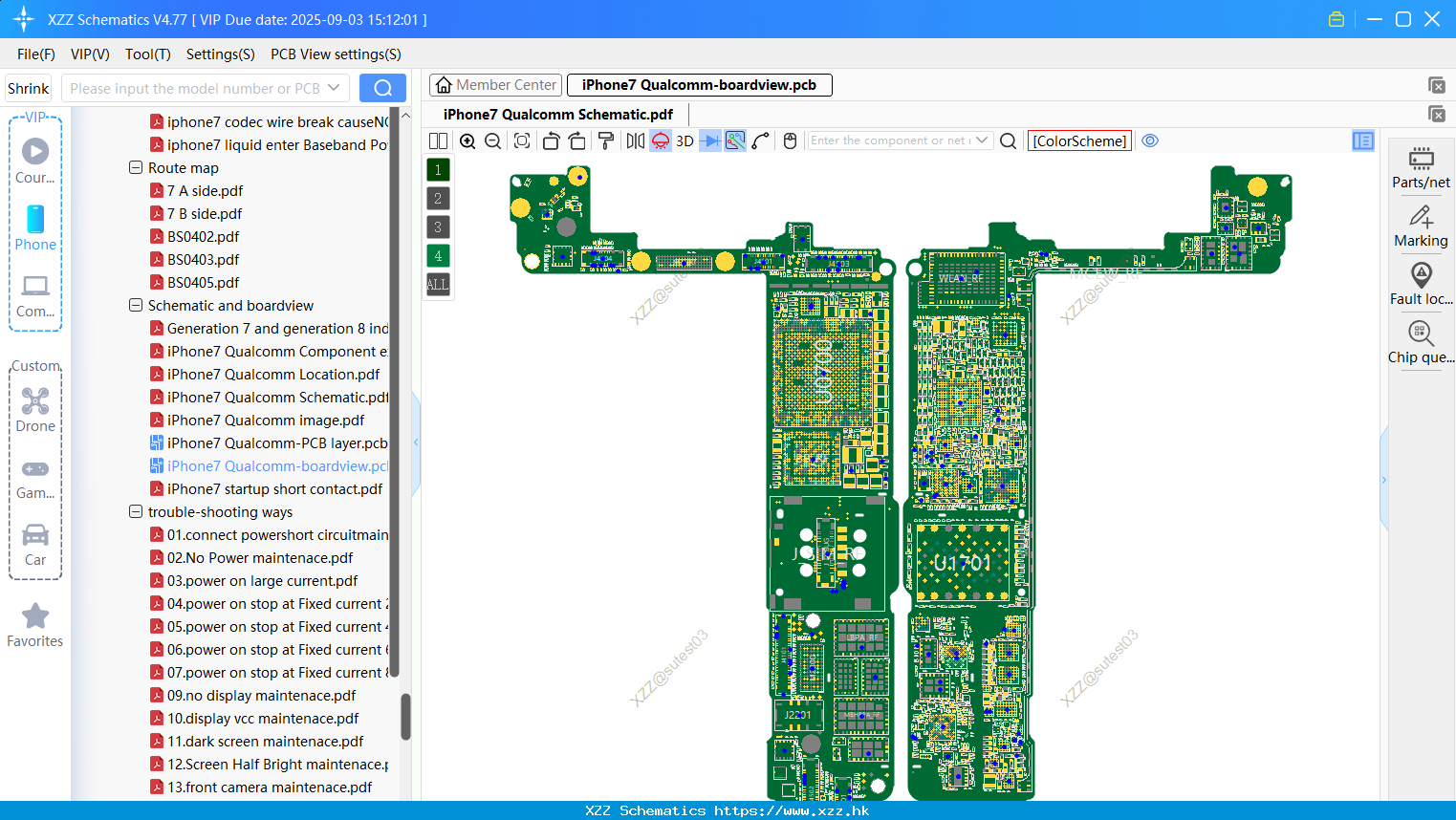
Task: Close all tabs icon on upper tab row
Action: point(1436,85)
